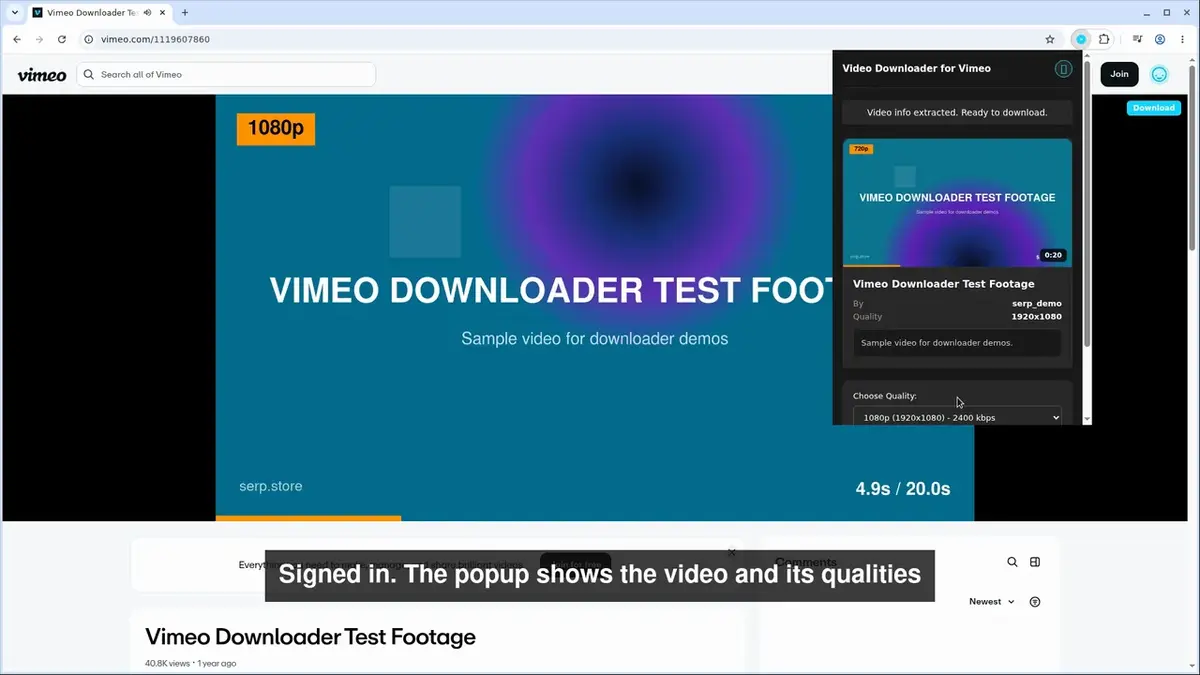
Task: Open the Extensions puzzle-piece menu
Action: click(1104, 39)
